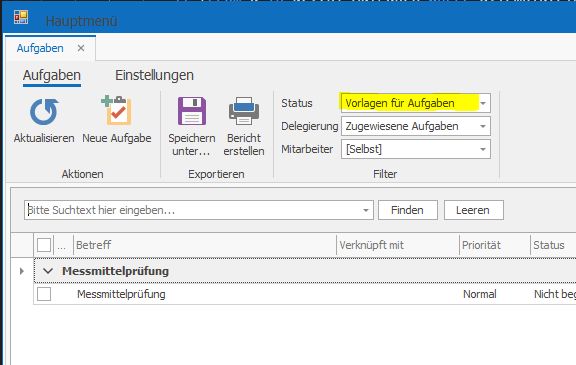Click the Speichern unter floppy disk icon

[x=192, y=111]
